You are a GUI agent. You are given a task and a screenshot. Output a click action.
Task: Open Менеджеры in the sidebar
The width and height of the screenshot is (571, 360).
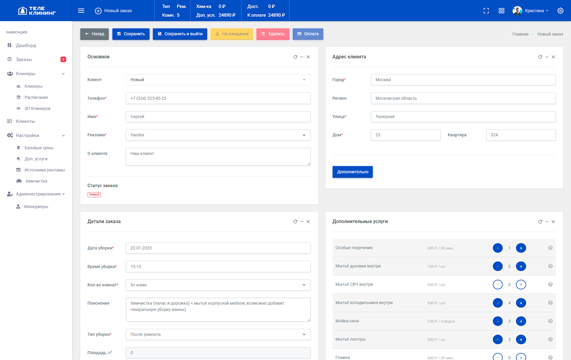36,206
